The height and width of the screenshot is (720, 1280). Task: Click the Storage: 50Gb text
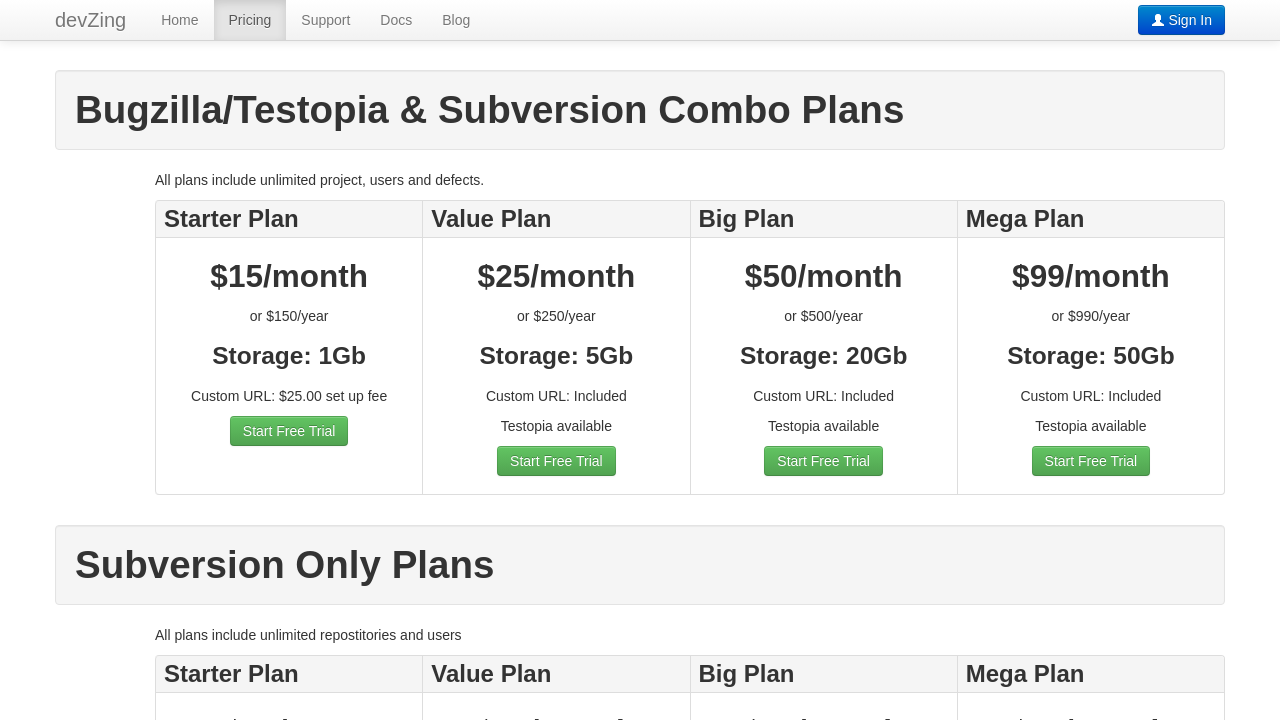[1090, 356]
